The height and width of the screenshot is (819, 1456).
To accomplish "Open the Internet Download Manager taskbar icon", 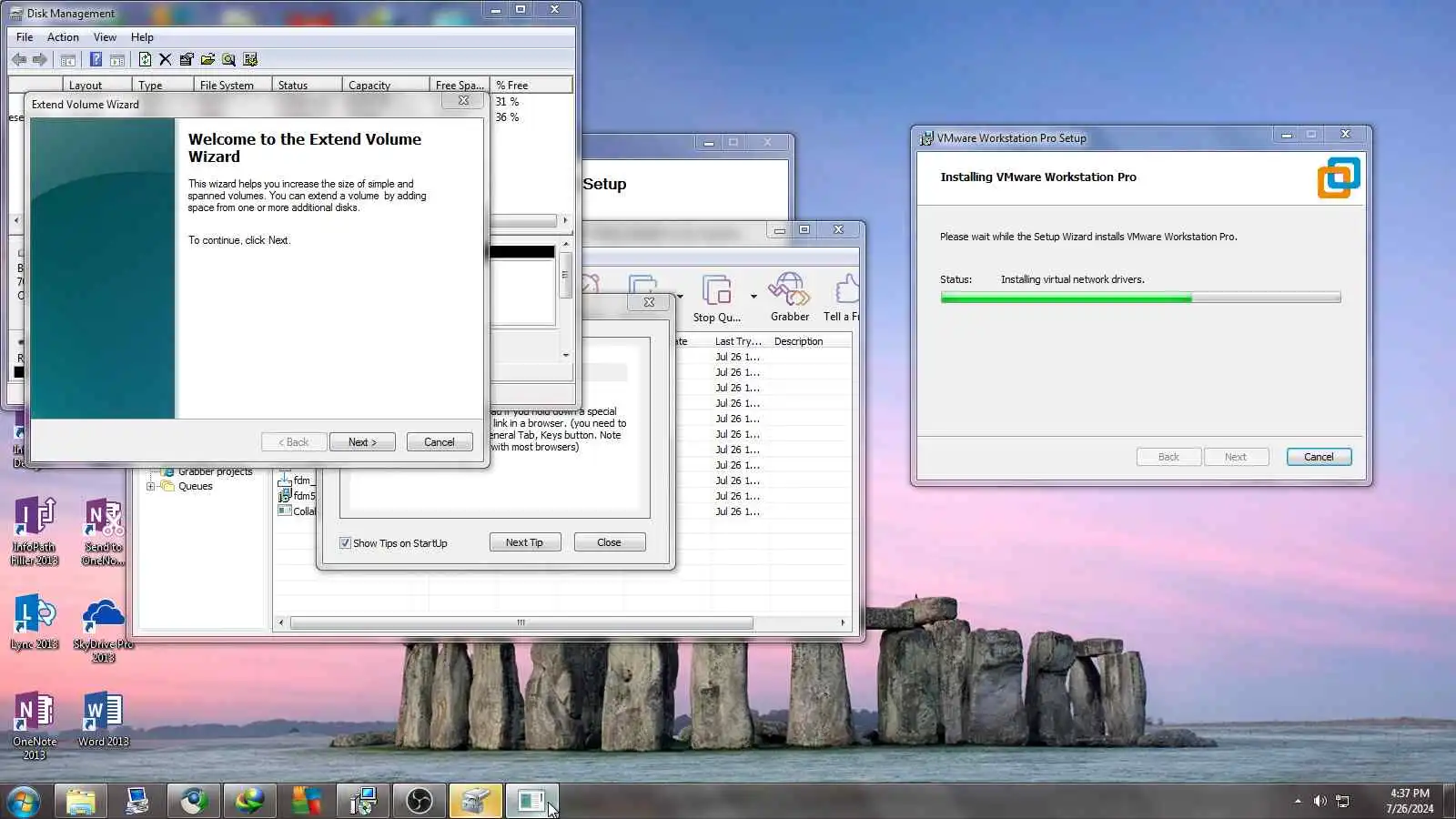I will point(249,802).
